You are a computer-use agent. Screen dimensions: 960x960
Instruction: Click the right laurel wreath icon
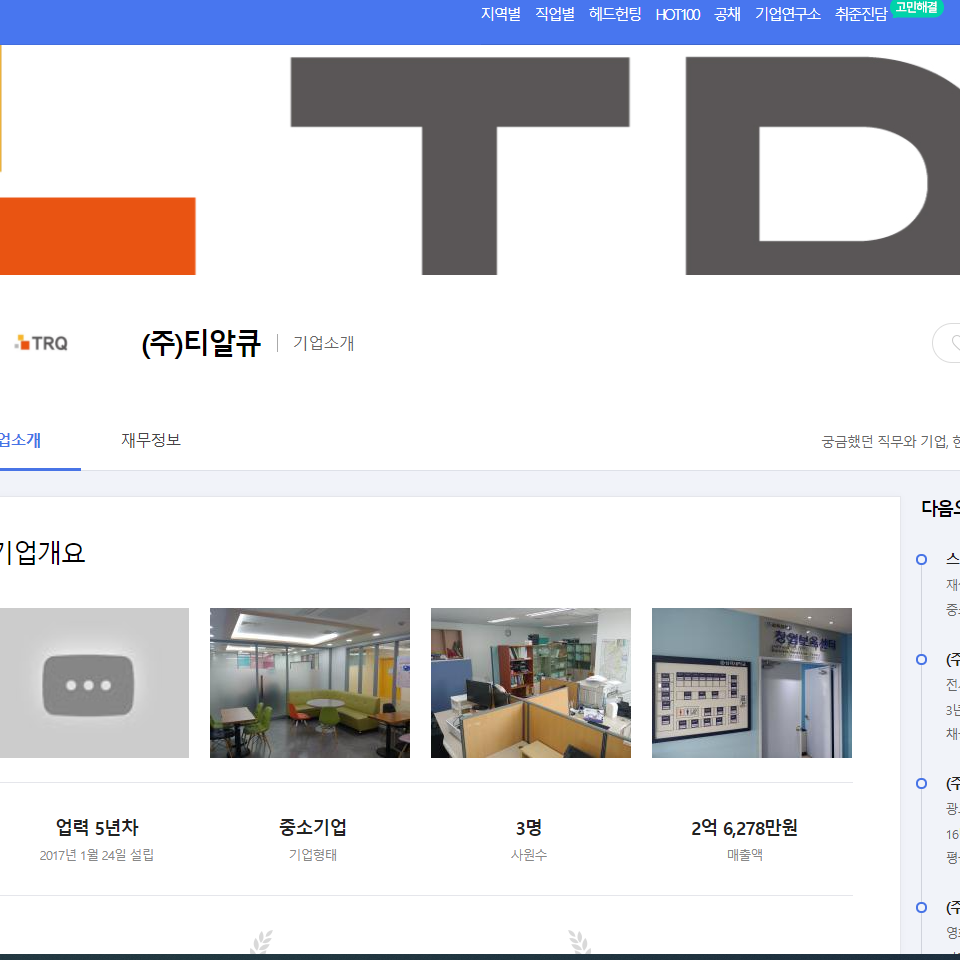pyautogui.click(x=579, y=942)
